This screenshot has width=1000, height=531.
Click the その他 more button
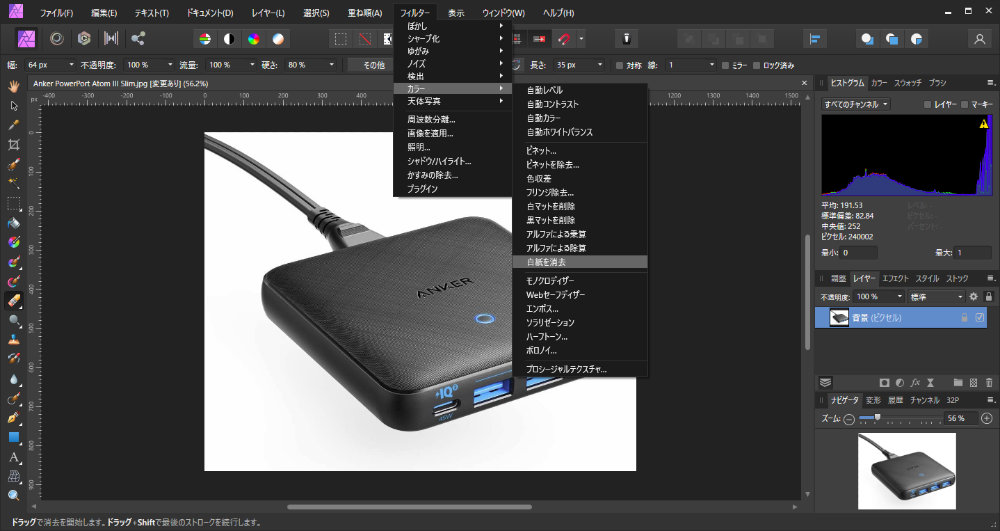[374, 65]
